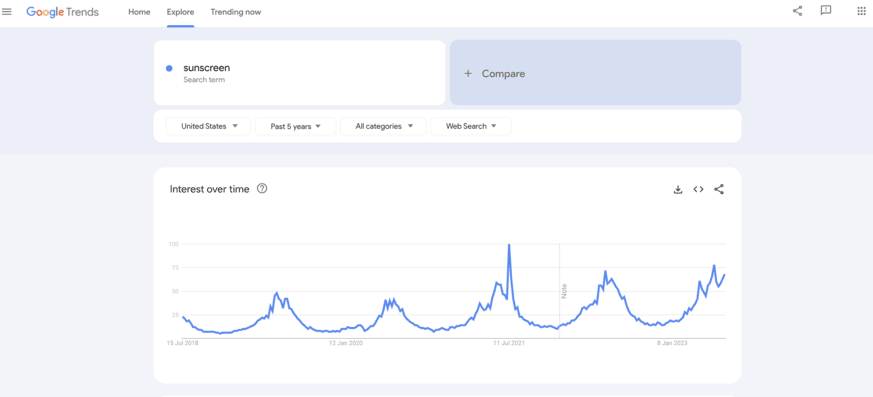Open help tooltip beside Interest over time
This screenshot has width=873, height=397.
262,189
